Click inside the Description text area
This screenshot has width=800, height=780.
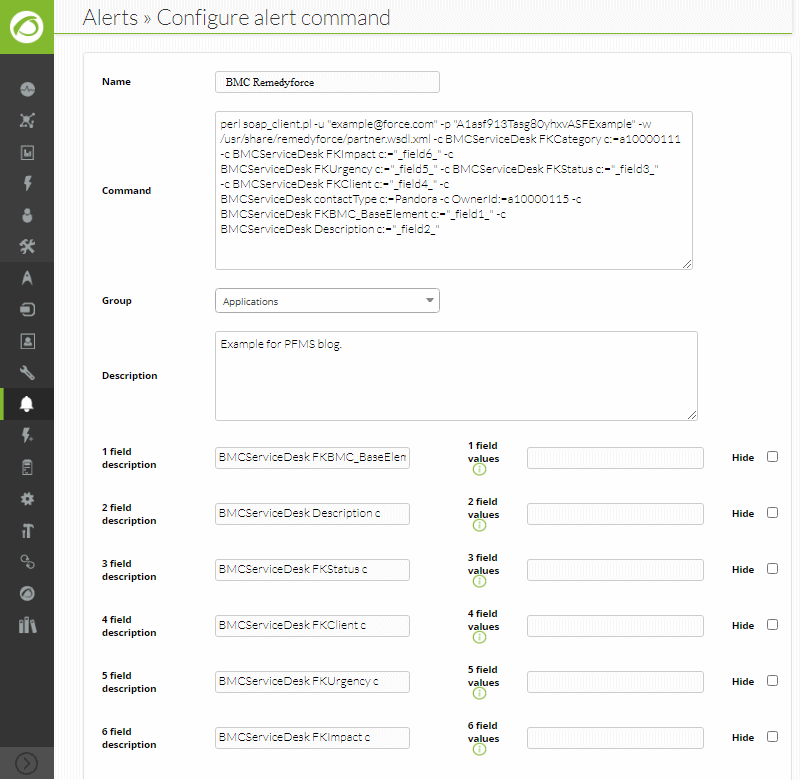(x=456, y=376)
